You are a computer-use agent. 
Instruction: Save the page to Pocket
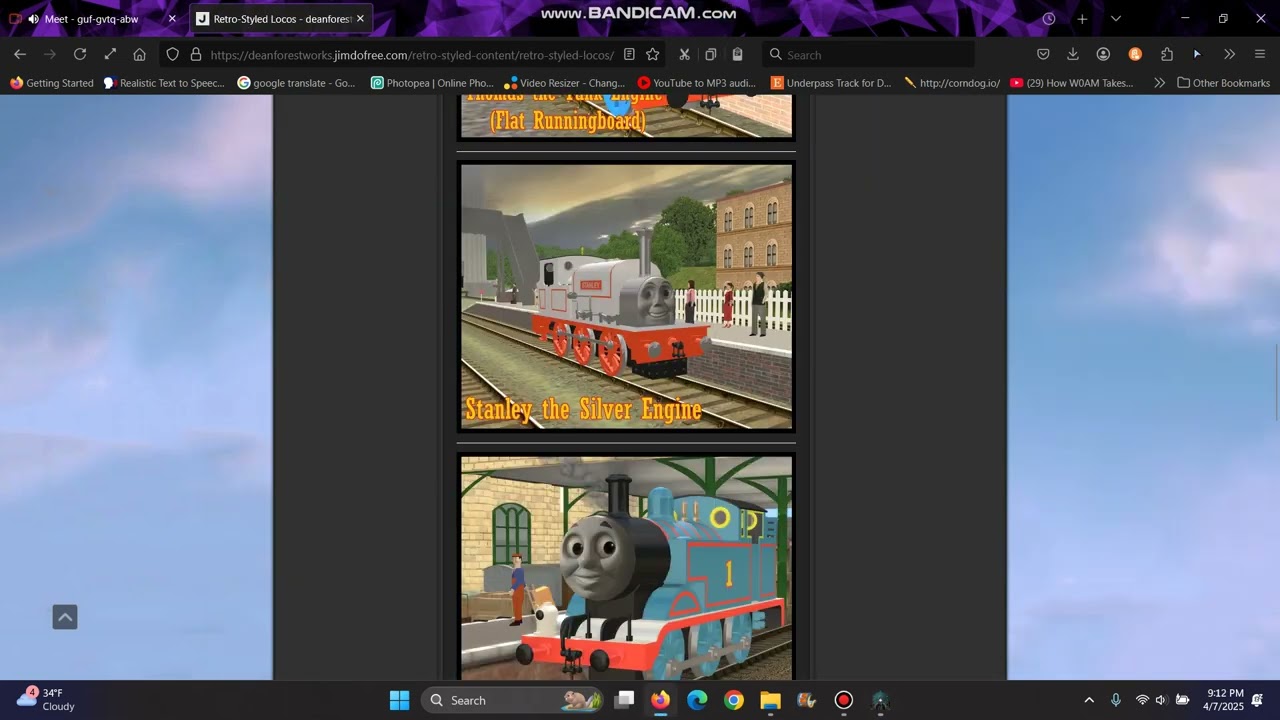(x=1043, y=54)
